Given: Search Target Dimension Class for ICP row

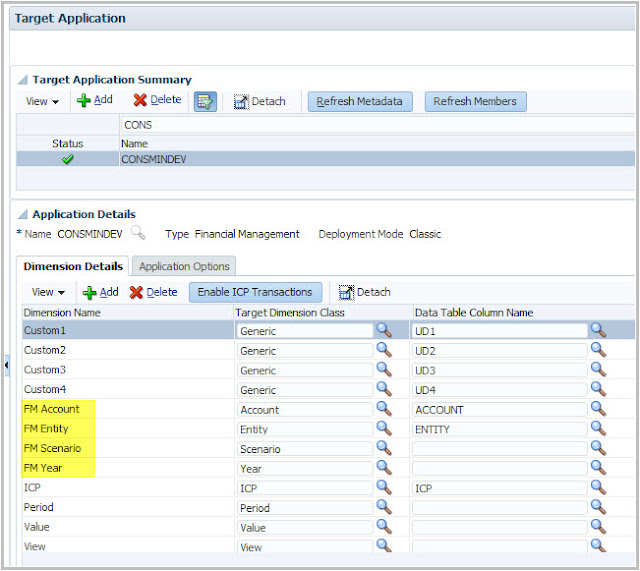Looking at the screenshot, I should tap(384, 487).
